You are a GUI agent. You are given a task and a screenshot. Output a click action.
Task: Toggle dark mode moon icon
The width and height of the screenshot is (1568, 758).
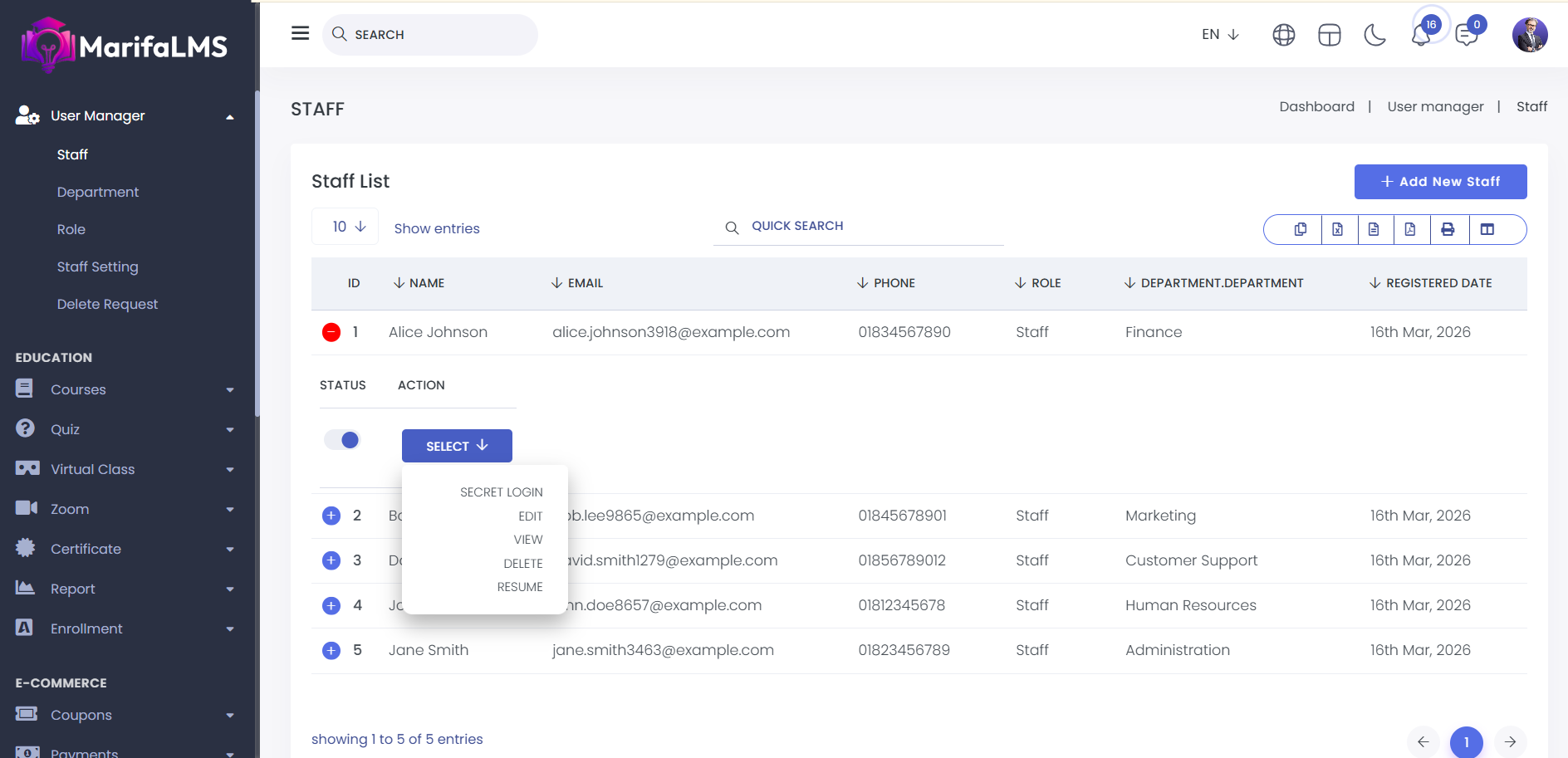point(1375,35)
